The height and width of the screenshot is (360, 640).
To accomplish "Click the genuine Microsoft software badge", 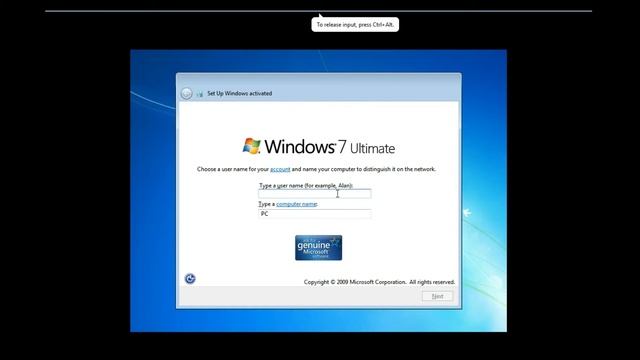I will (318, 247).
